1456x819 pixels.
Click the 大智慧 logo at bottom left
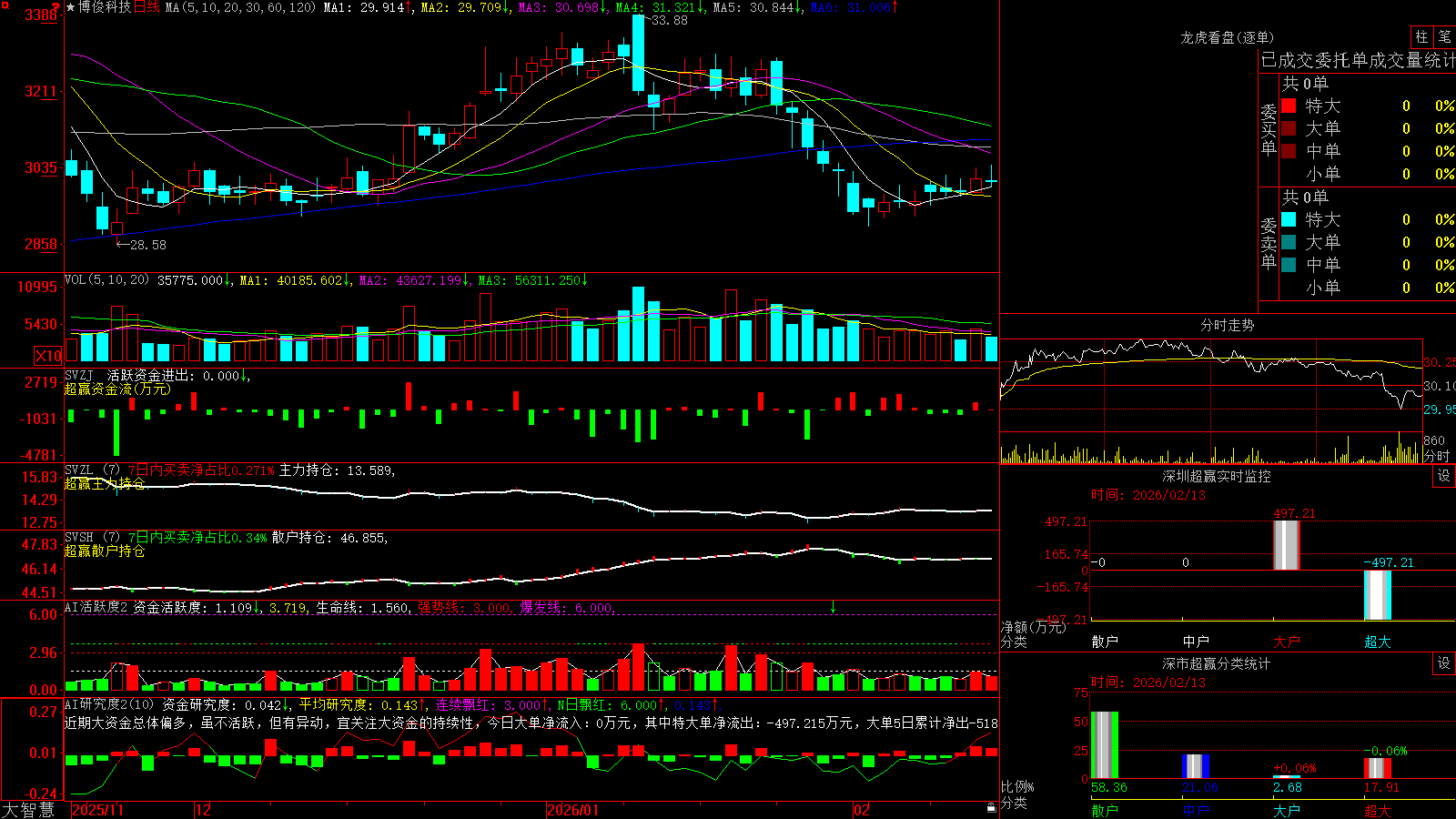[x=28, y=810]
